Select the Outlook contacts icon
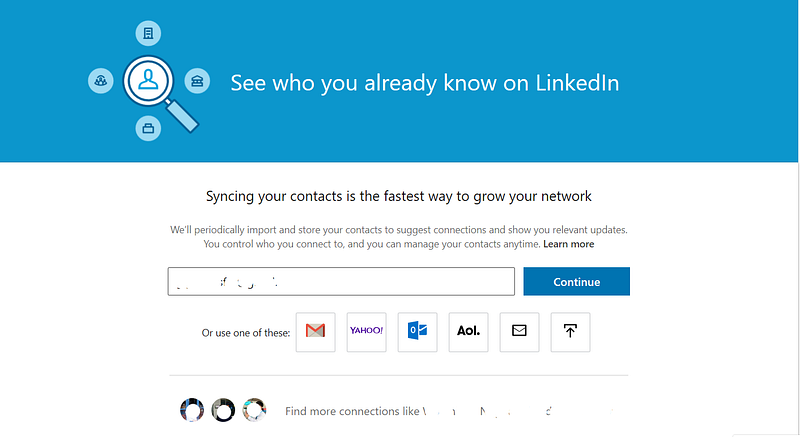 click(417, 332)
